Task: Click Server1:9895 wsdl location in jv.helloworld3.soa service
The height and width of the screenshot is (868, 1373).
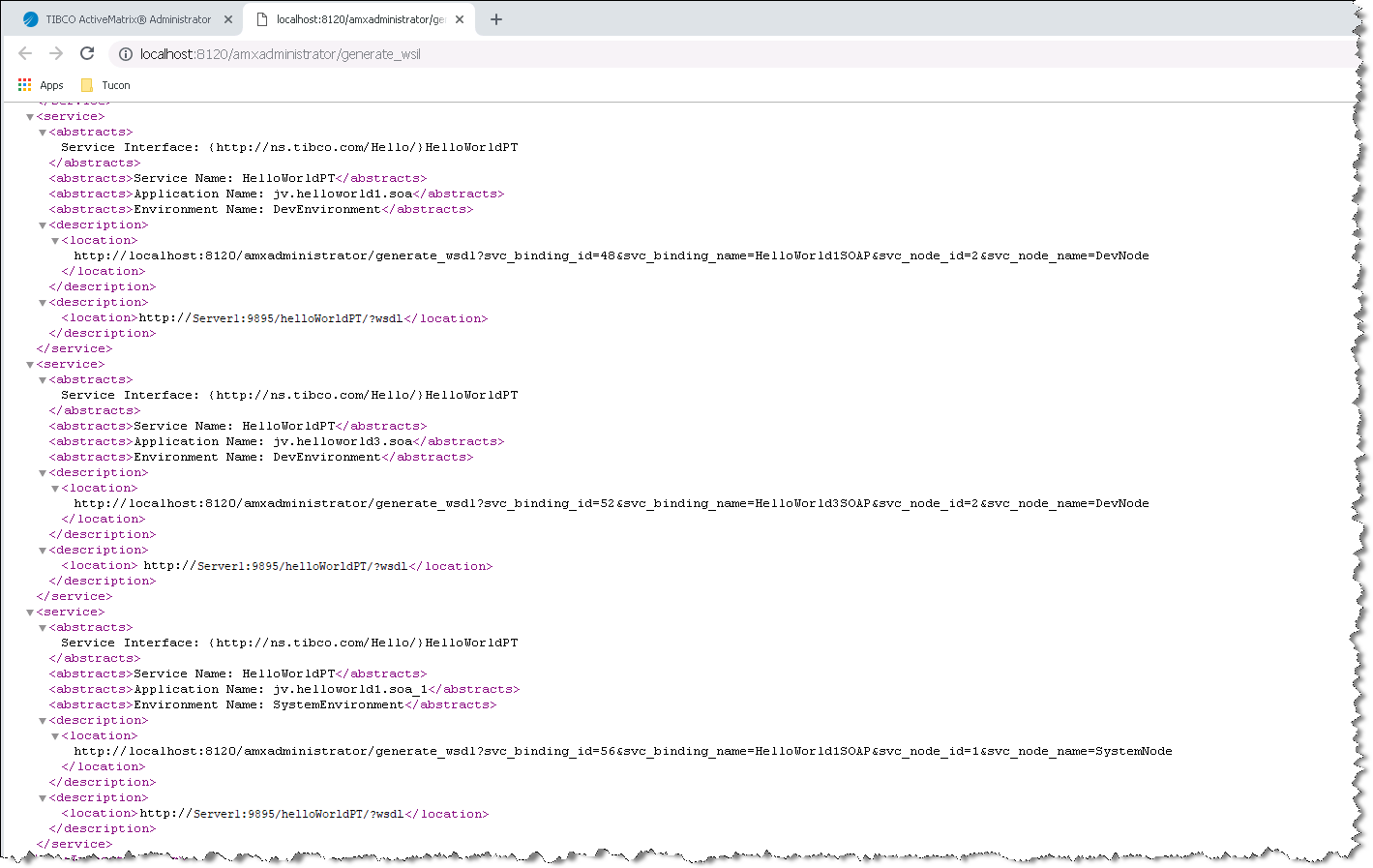Action: pyautogui.click(x=276, y=566)
